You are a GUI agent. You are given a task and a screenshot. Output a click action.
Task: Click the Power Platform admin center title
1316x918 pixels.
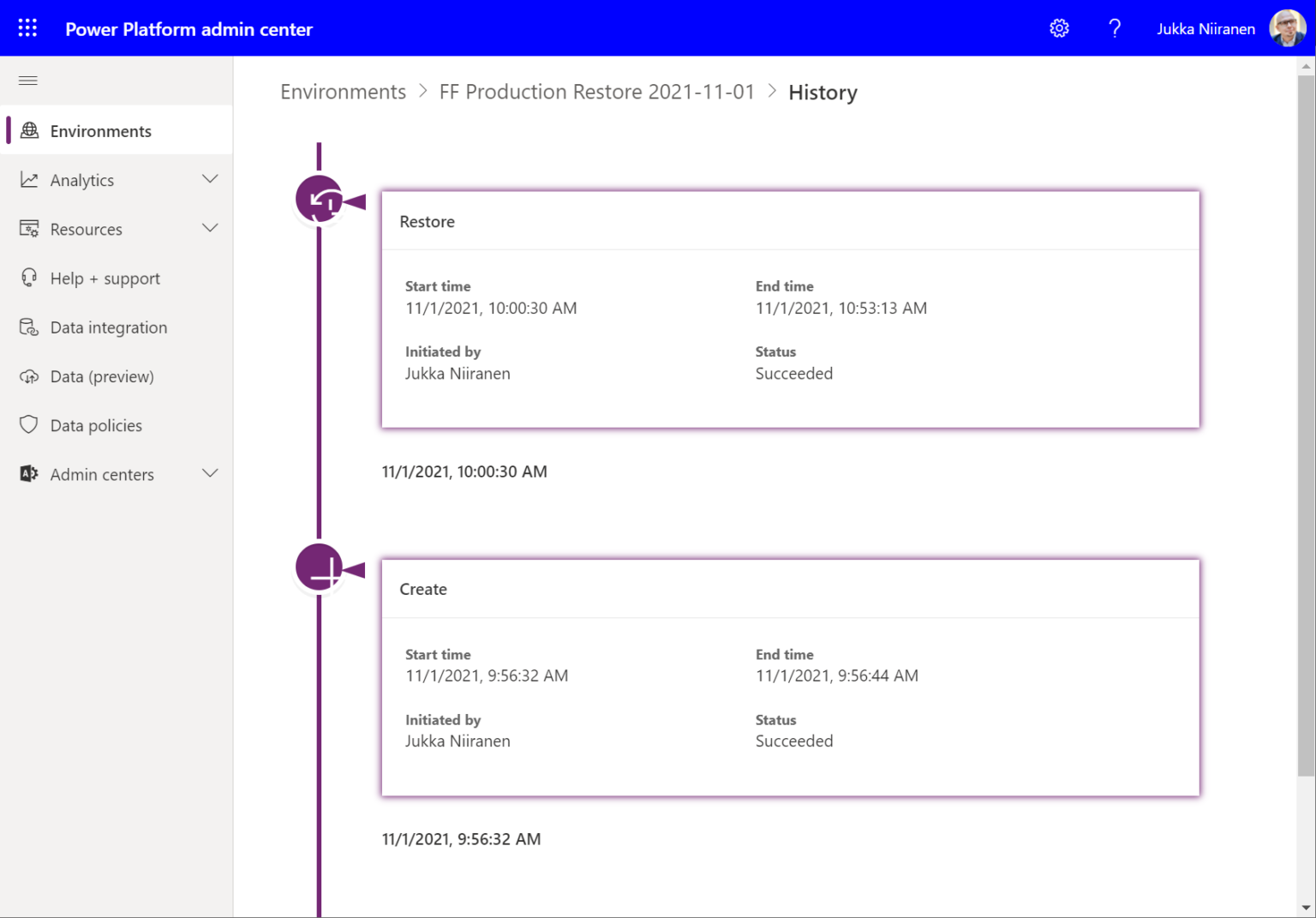pos(188,29)
